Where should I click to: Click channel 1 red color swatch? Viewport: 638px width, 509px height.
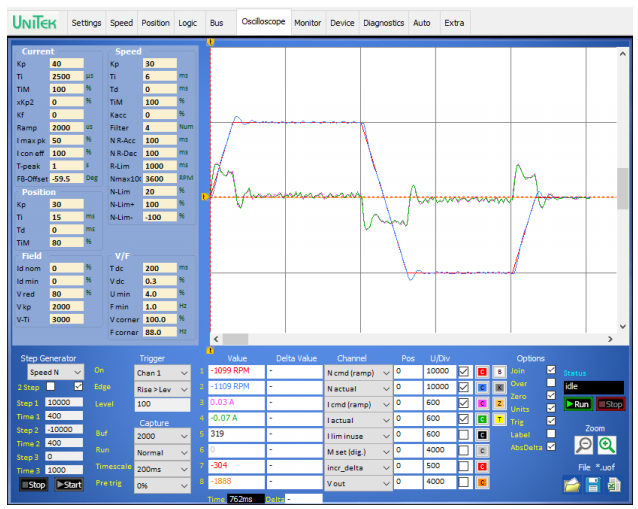click(481, 371)
